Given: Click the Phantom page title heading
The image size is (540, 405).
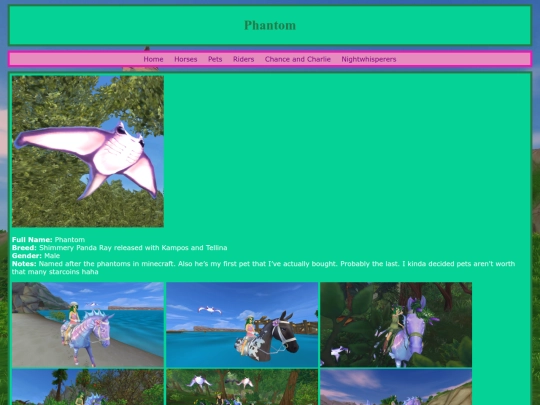Looking at the screenshot, I should [270, 25].
